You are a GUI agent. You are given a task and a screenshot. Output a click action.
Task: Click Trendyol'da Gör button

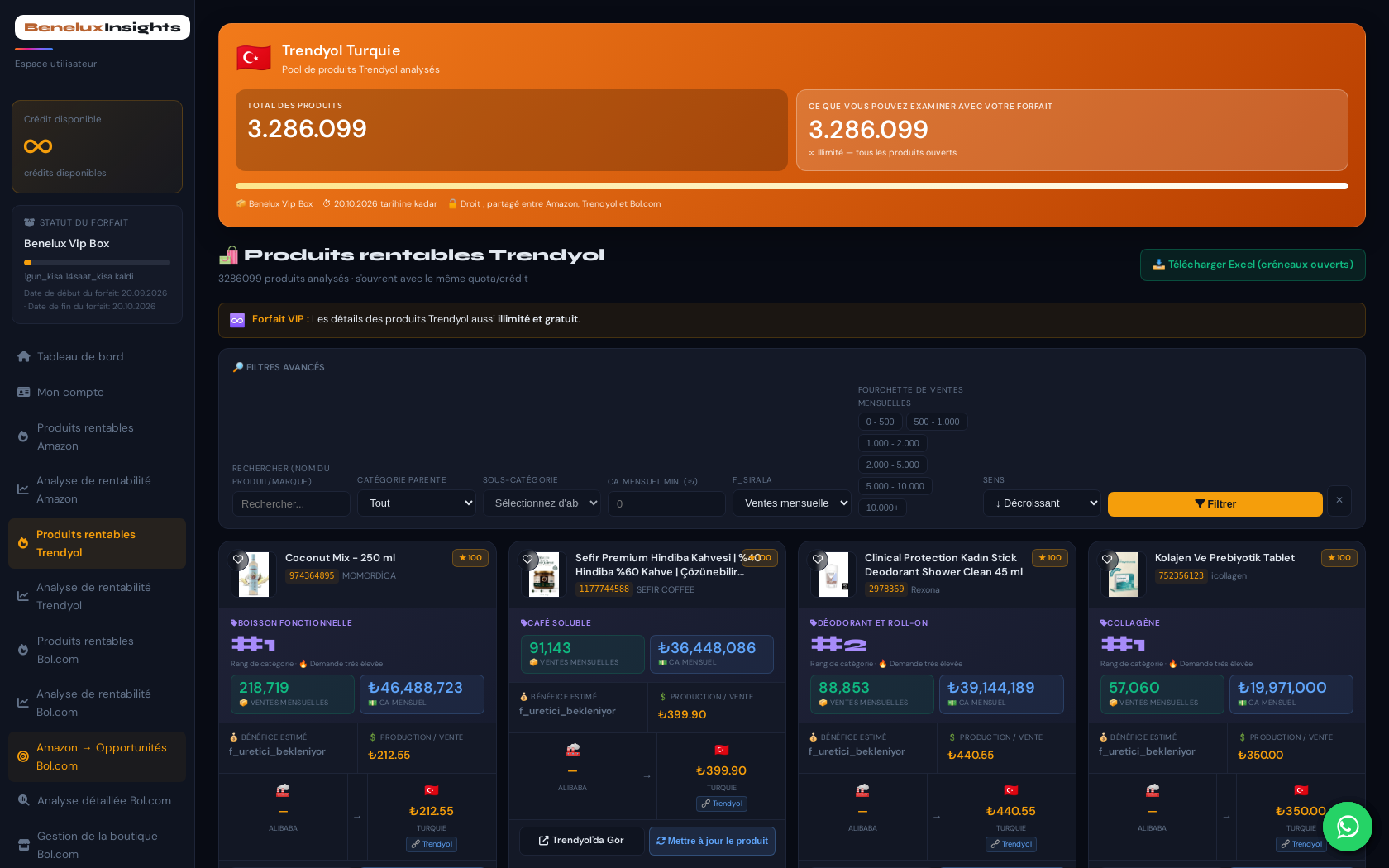pyautogui.click(x=581, y=841)
